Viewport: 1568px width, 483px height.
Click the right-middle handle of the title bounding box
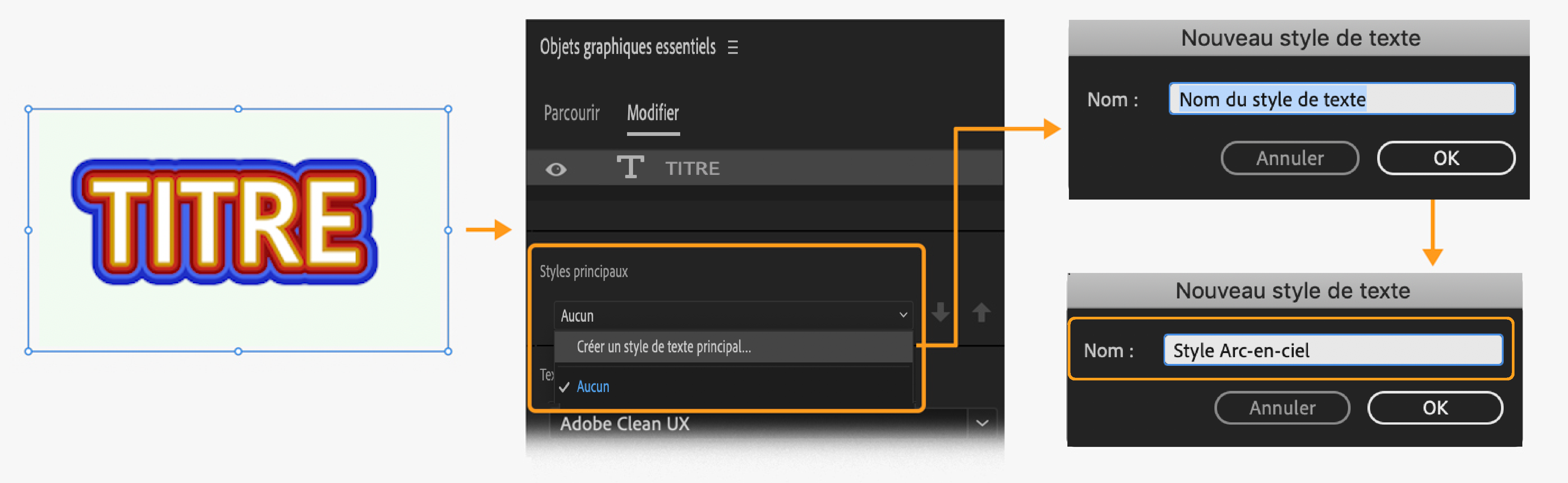coord(448,230)
